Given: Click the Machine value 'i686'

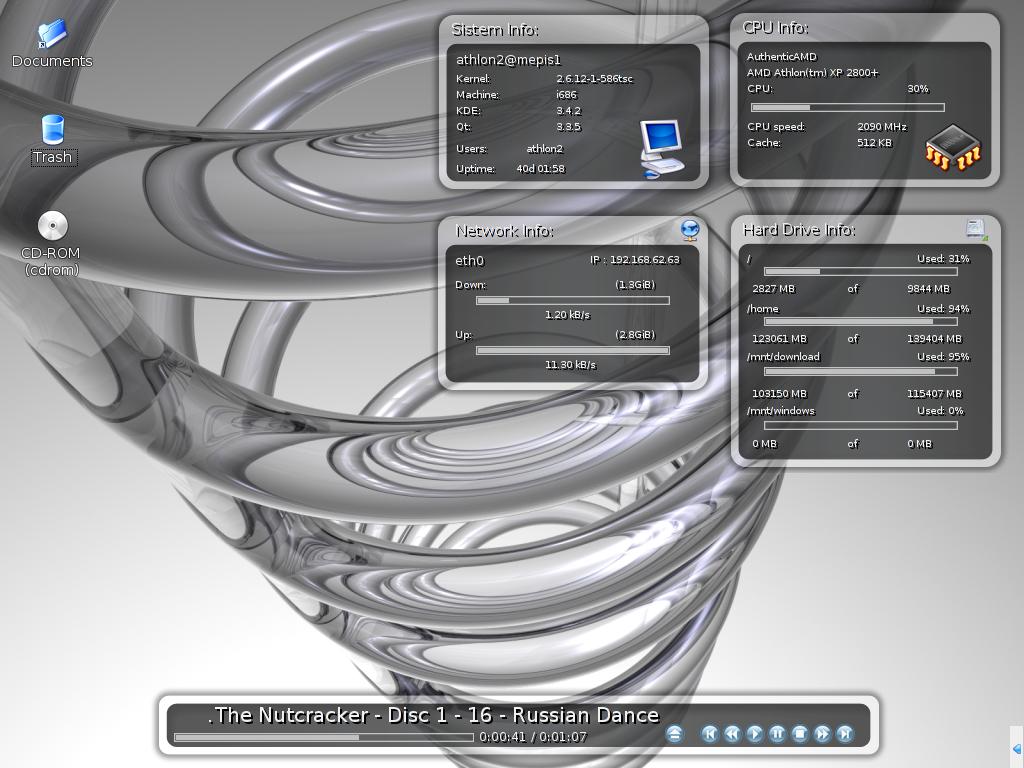Looking at the screenshot, I should point(567,95).
